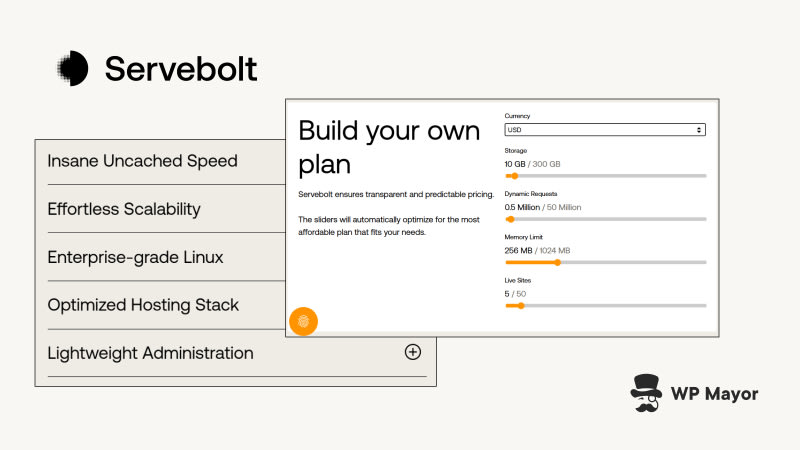Click the Dynamic Requests 0.5 Million value
Screen dimensions: 800x450
522,207
